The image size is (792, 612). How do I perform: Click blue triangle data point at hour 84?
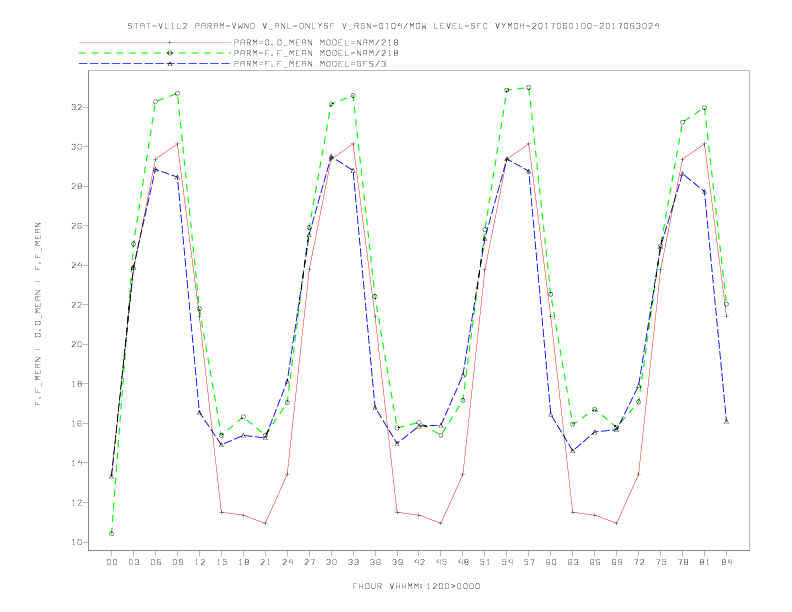[726, 422]
